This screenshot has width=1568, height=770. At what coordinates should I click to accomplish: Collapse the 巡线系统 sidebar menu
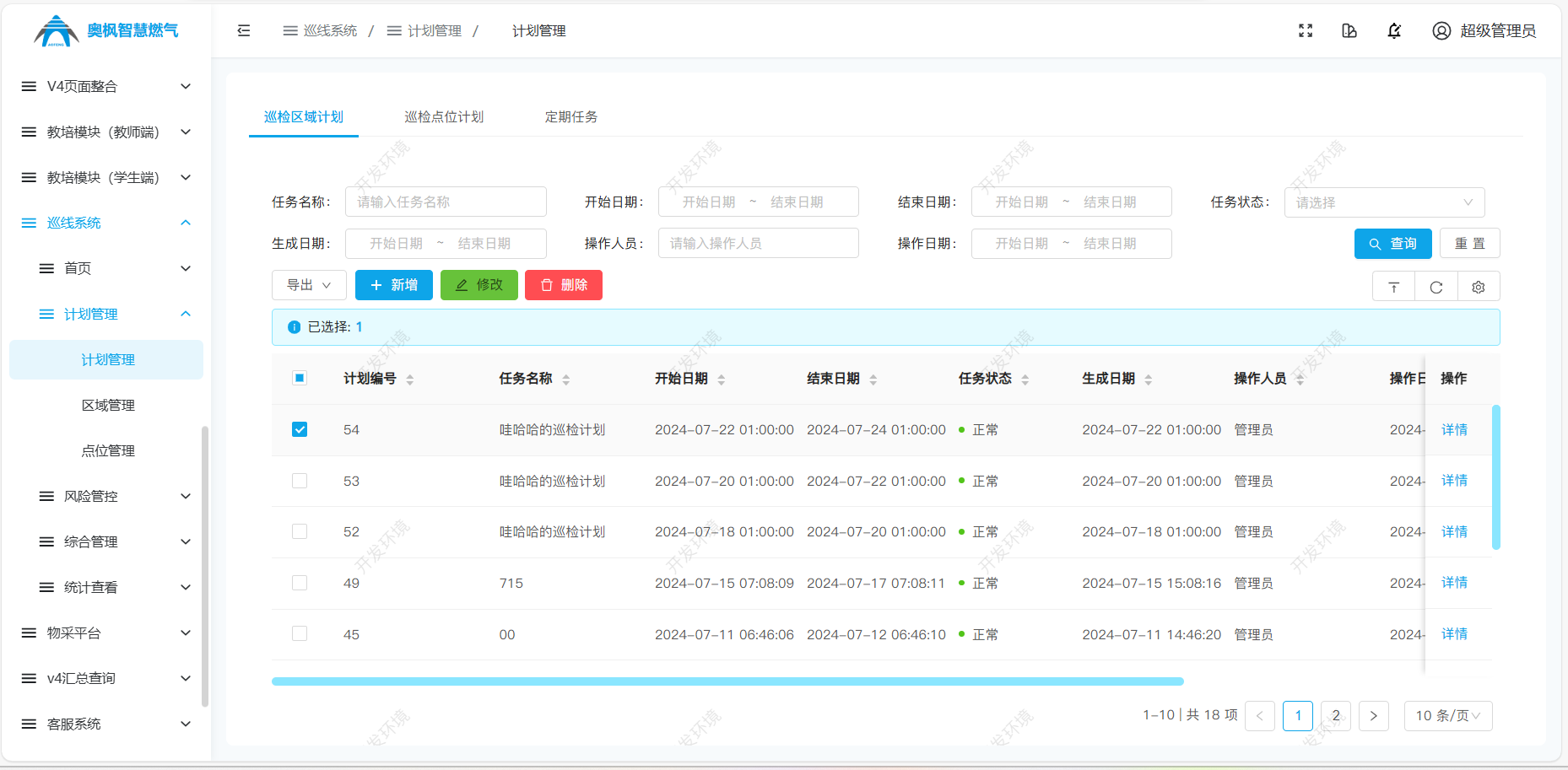[x=105, y=223]
